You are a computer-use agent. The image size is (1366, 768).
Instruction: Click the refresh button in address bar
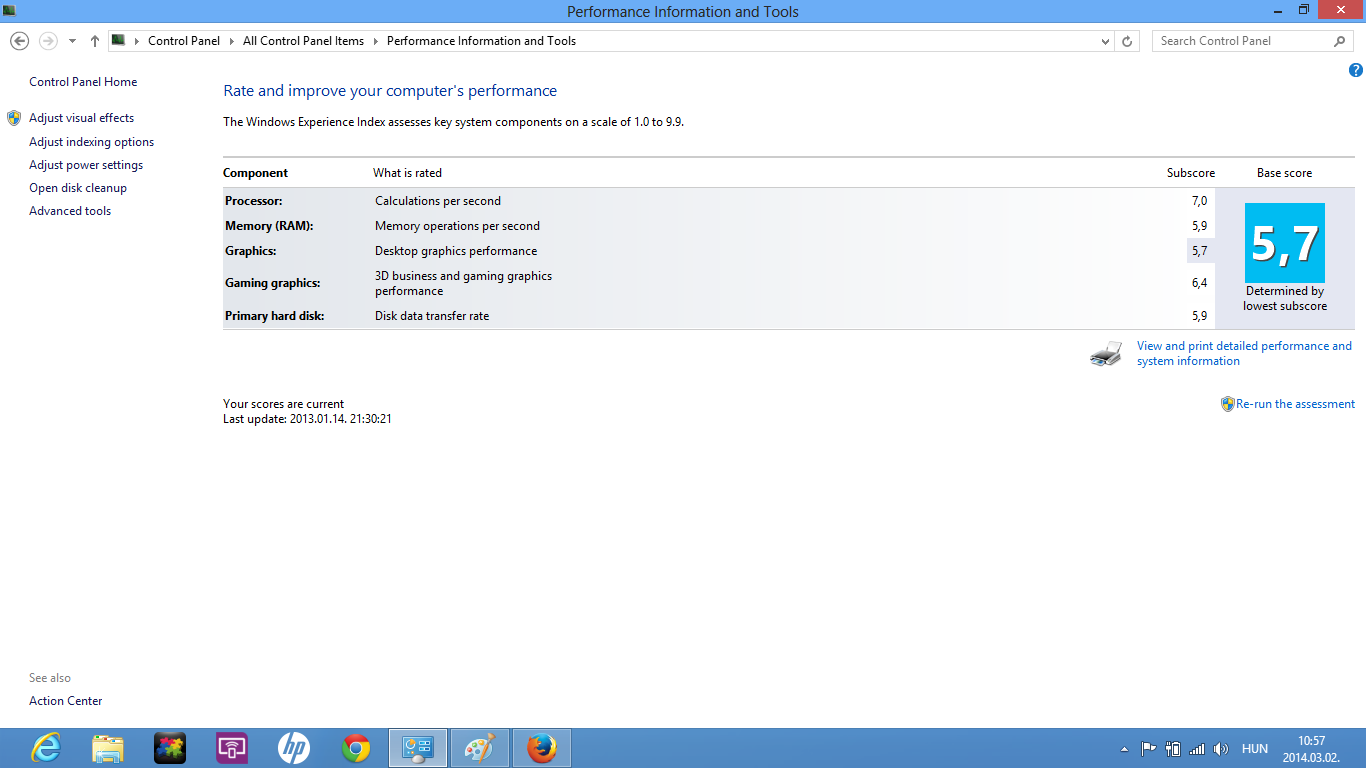point(1127,41)
